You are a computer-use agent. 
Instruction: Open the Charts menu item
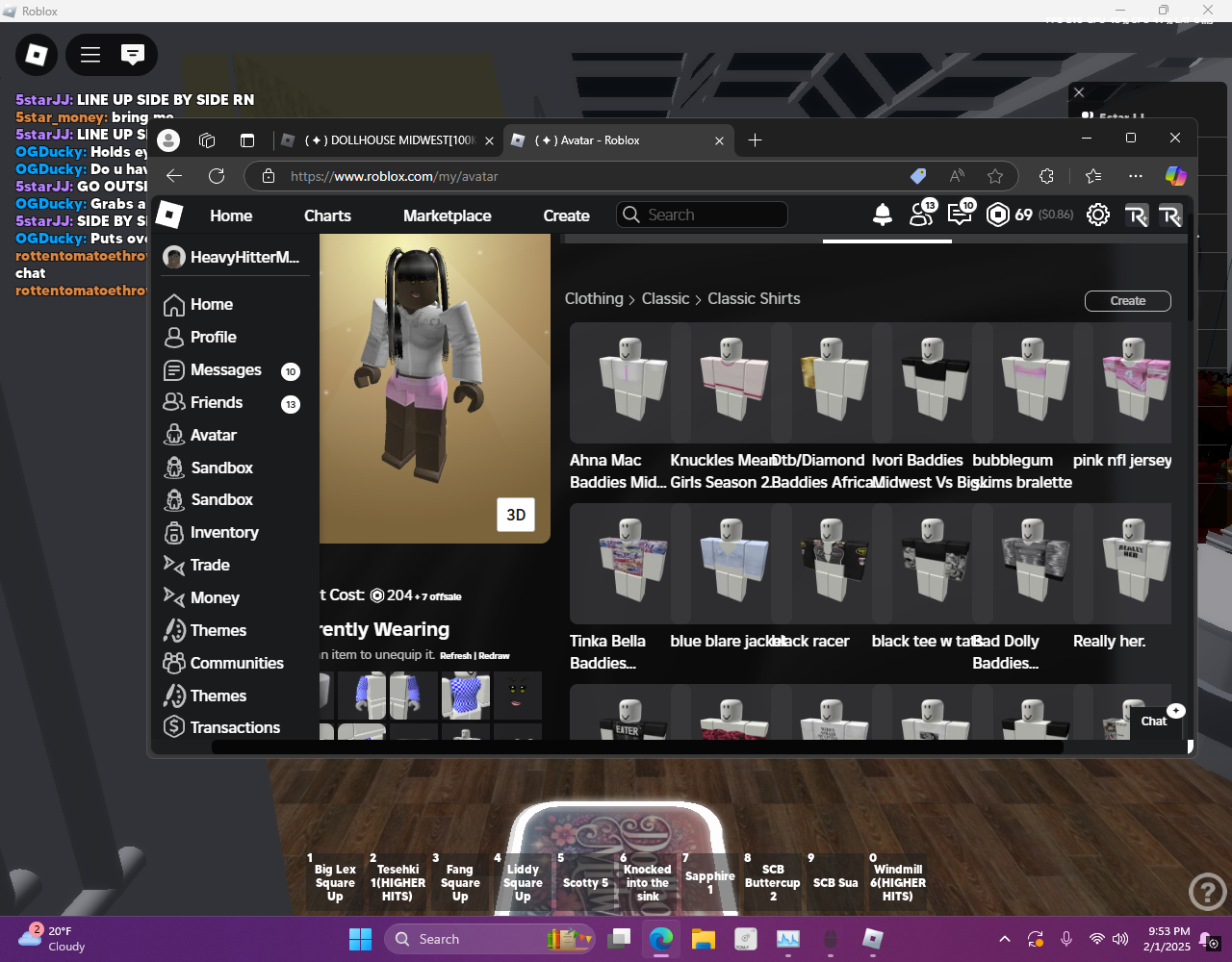tap(327, 215)
